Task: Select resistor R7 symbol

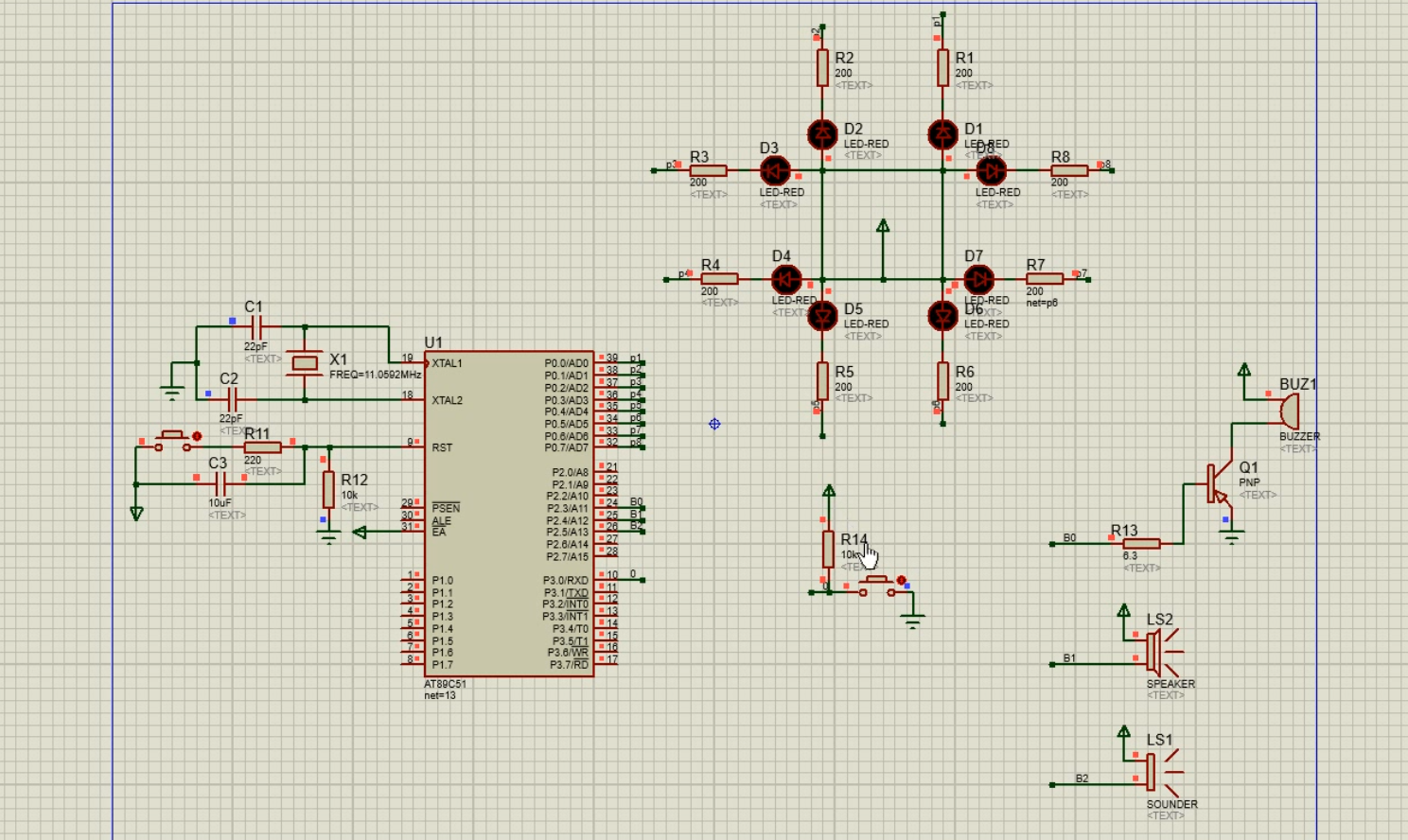Action: click(x=1045, y=279)
